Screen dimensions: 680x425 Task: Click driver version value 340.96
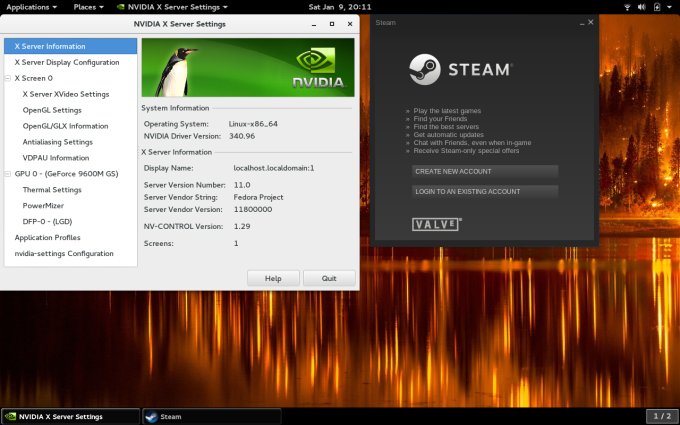[x=242, y=136]
